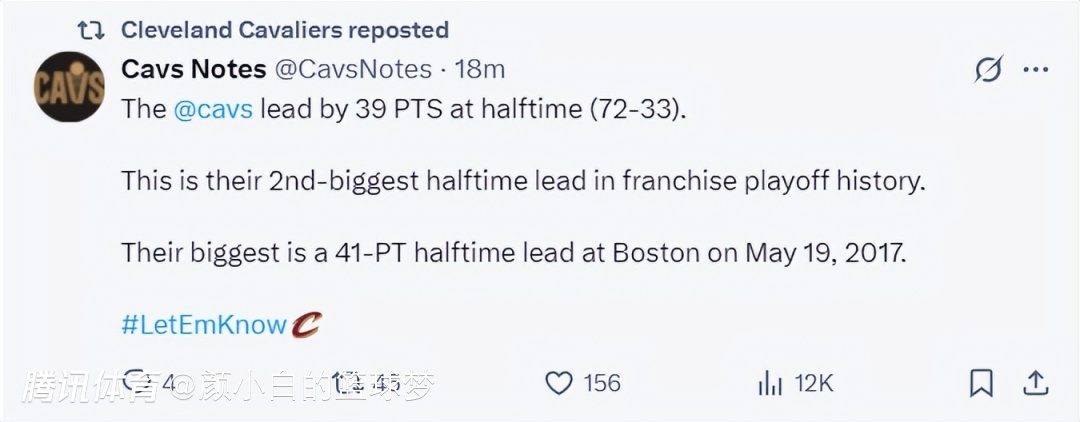Click the 18m timestamp
The width and height of the screenshot is (1080, 422).
click(x=480, y=69)
